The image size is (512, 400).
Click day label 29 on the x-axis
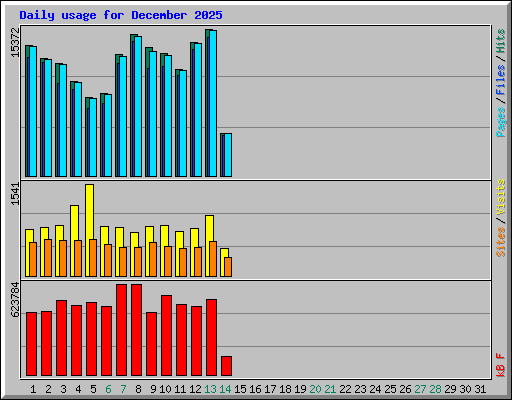(450, 389)
